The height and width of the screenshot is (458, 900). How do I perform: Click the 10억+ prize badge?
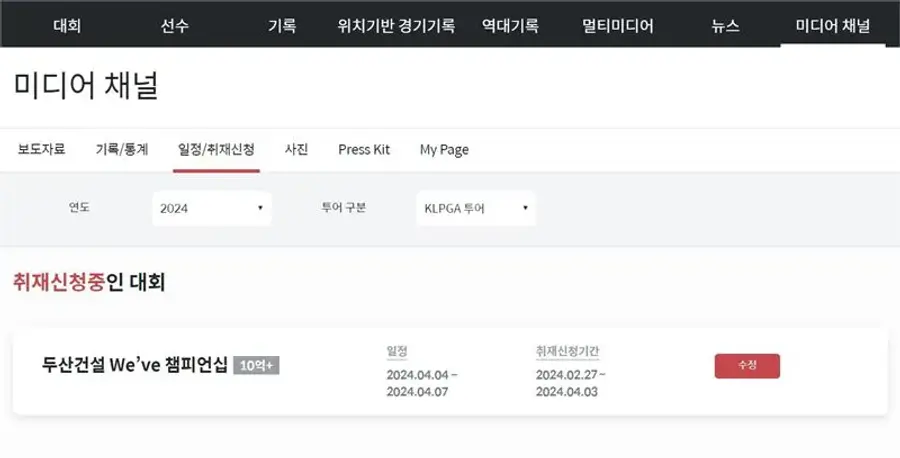coord(256,366)
